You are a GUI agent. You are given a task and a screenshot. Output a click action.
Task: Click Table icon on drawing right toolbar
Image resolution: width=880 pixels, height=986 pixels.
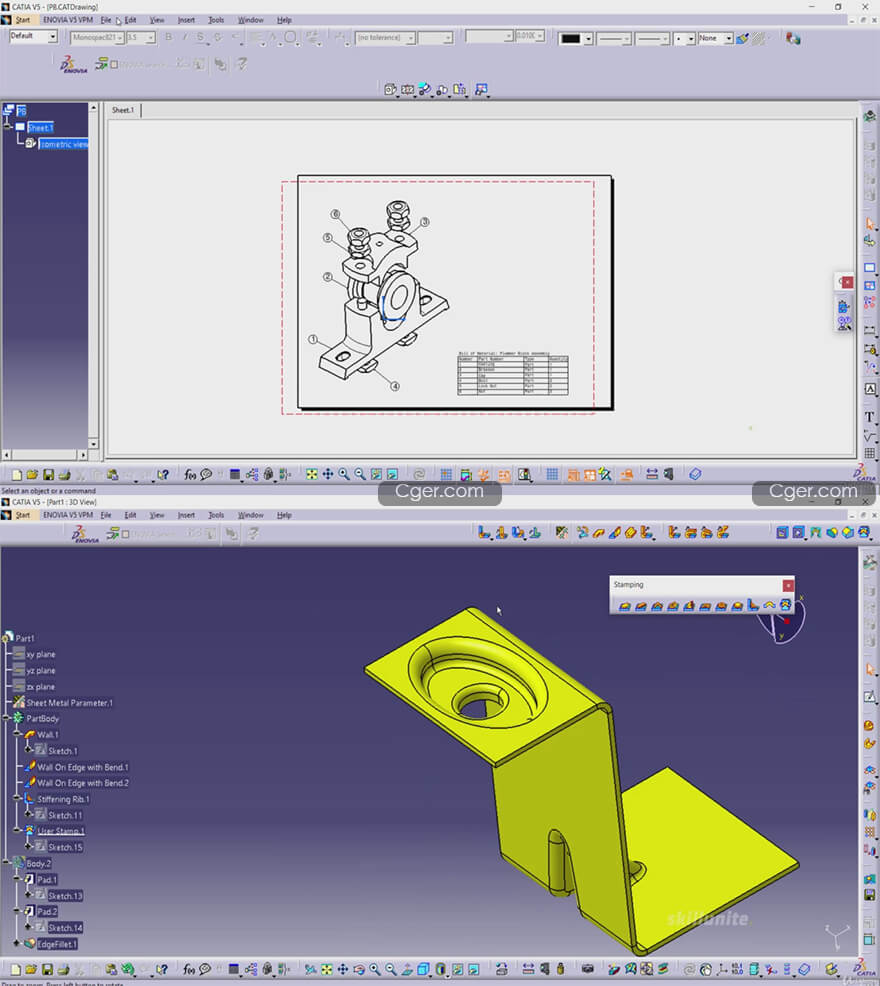(x=869, y=453)
